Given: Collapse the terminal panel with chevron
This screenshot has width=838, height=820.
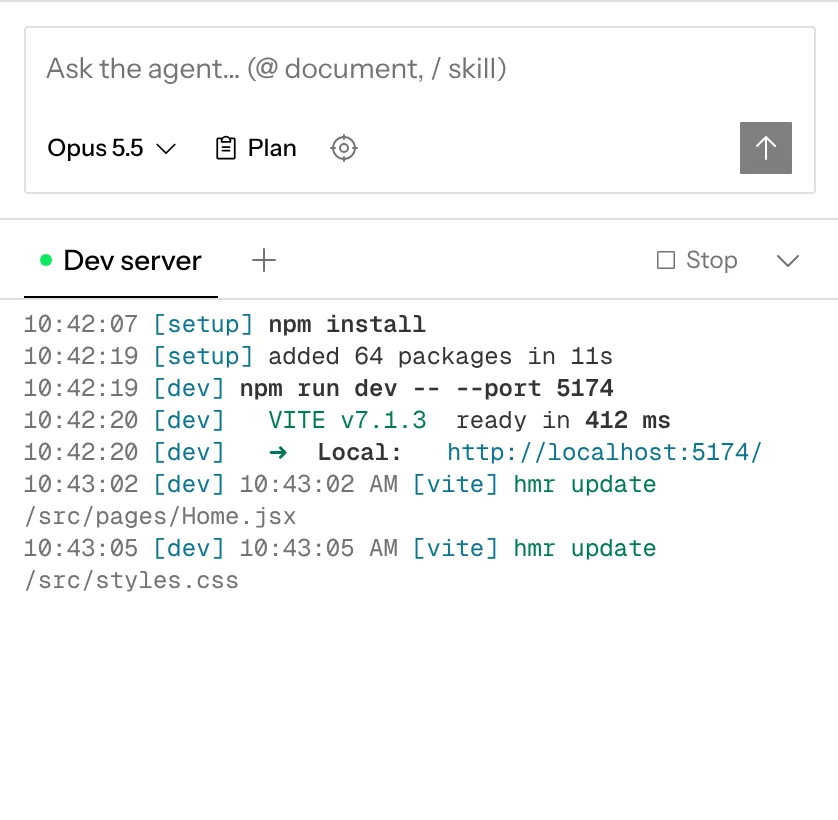Looking at the screenshot, I should point(787,260).
